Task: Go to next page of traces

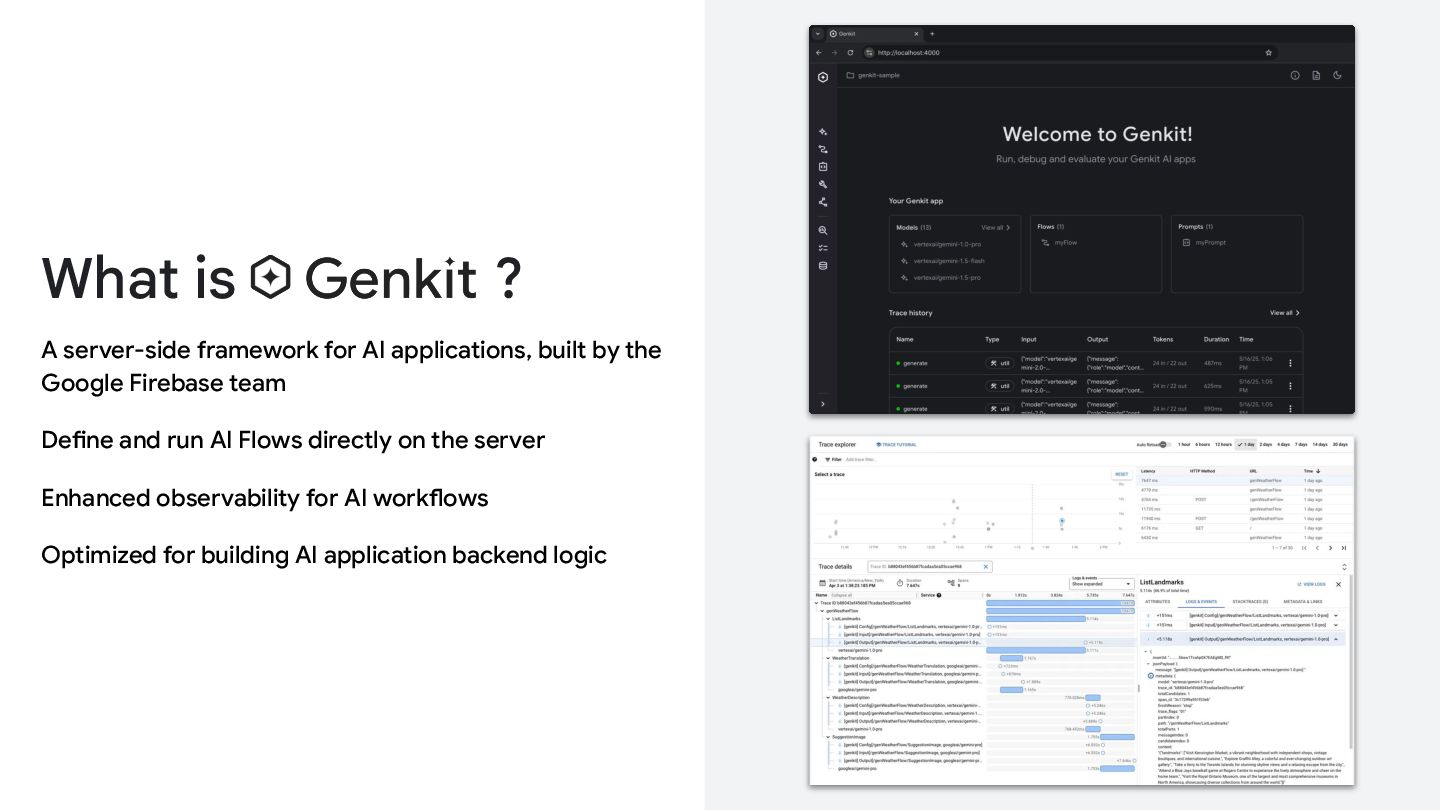Action: (x=1330, y=548)
